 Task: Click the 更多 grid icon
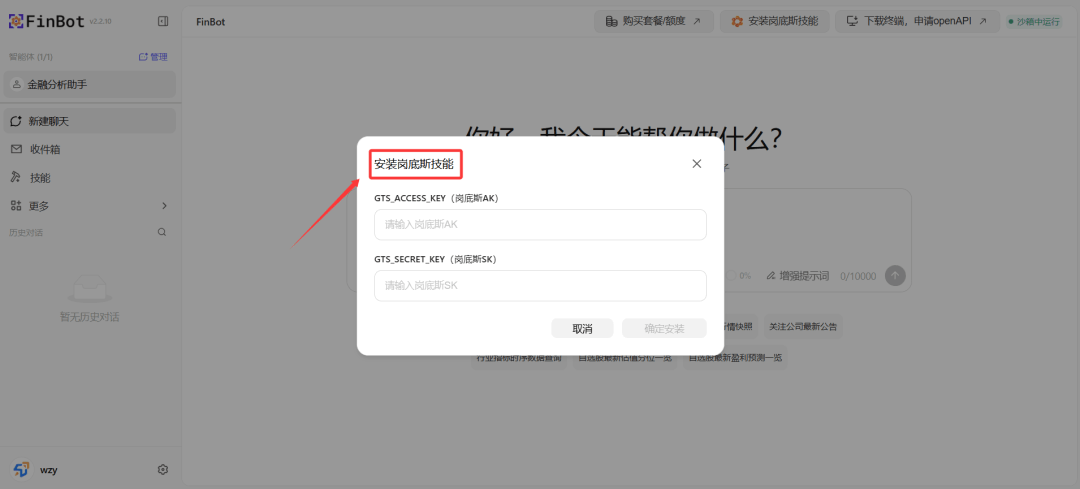[16, 206]
